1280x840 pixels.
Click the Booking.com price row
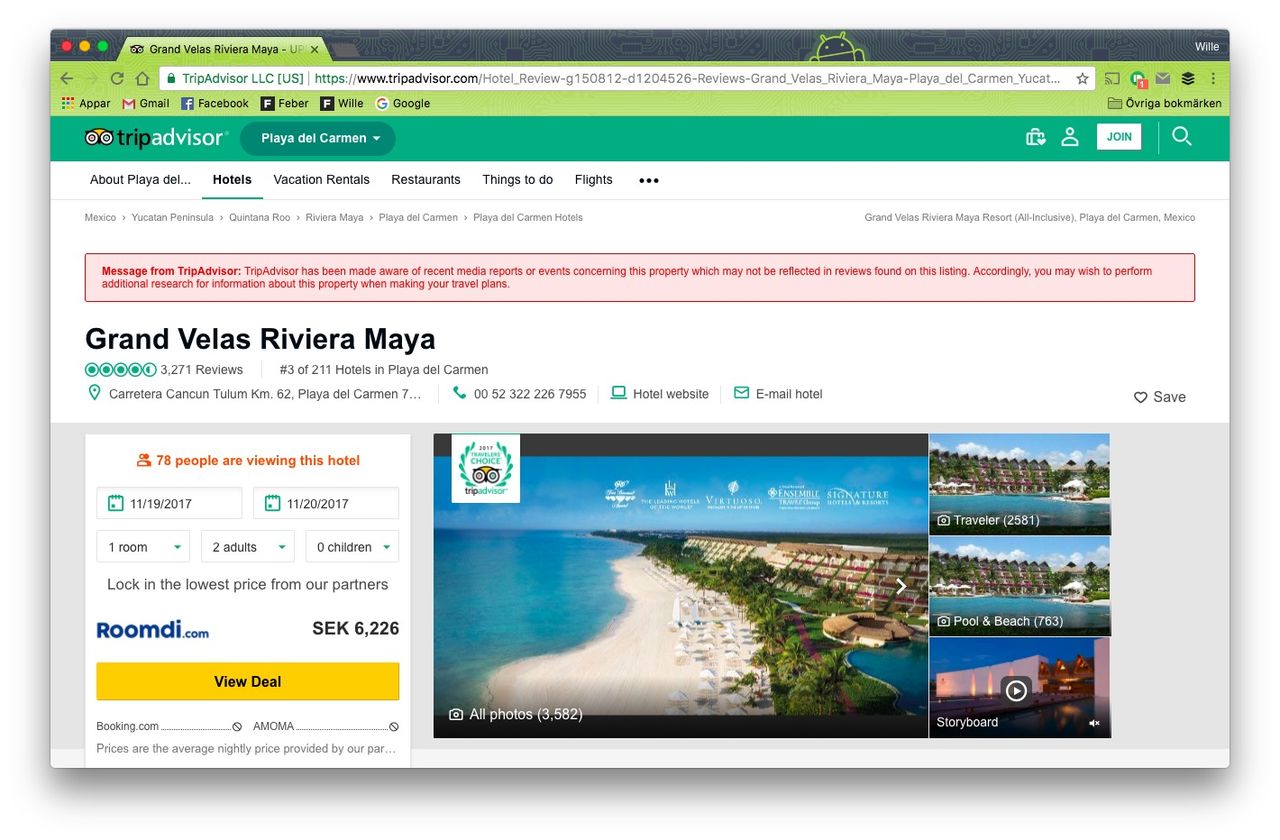169,726
